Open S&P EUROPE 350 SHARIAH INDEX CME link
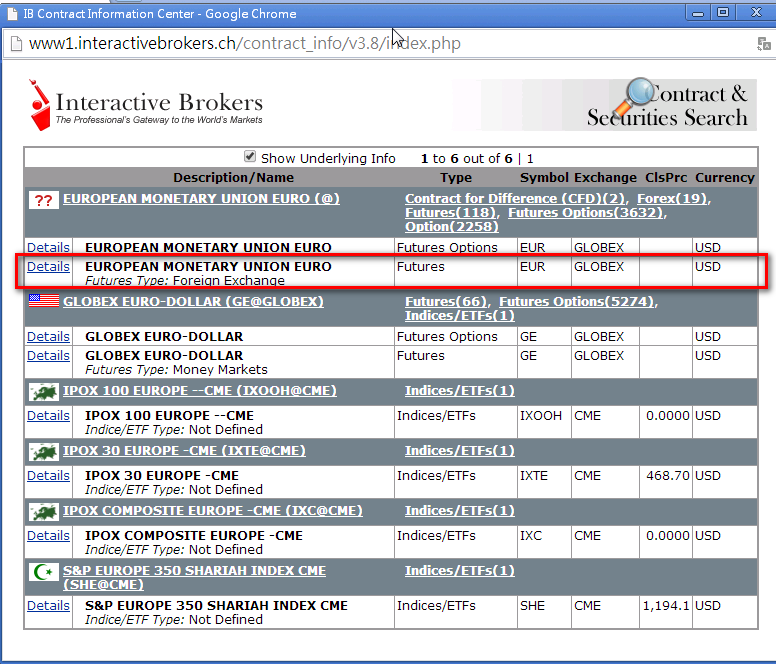Image resolution: width=776 pixels, height=664 pixels. point(194,577)
